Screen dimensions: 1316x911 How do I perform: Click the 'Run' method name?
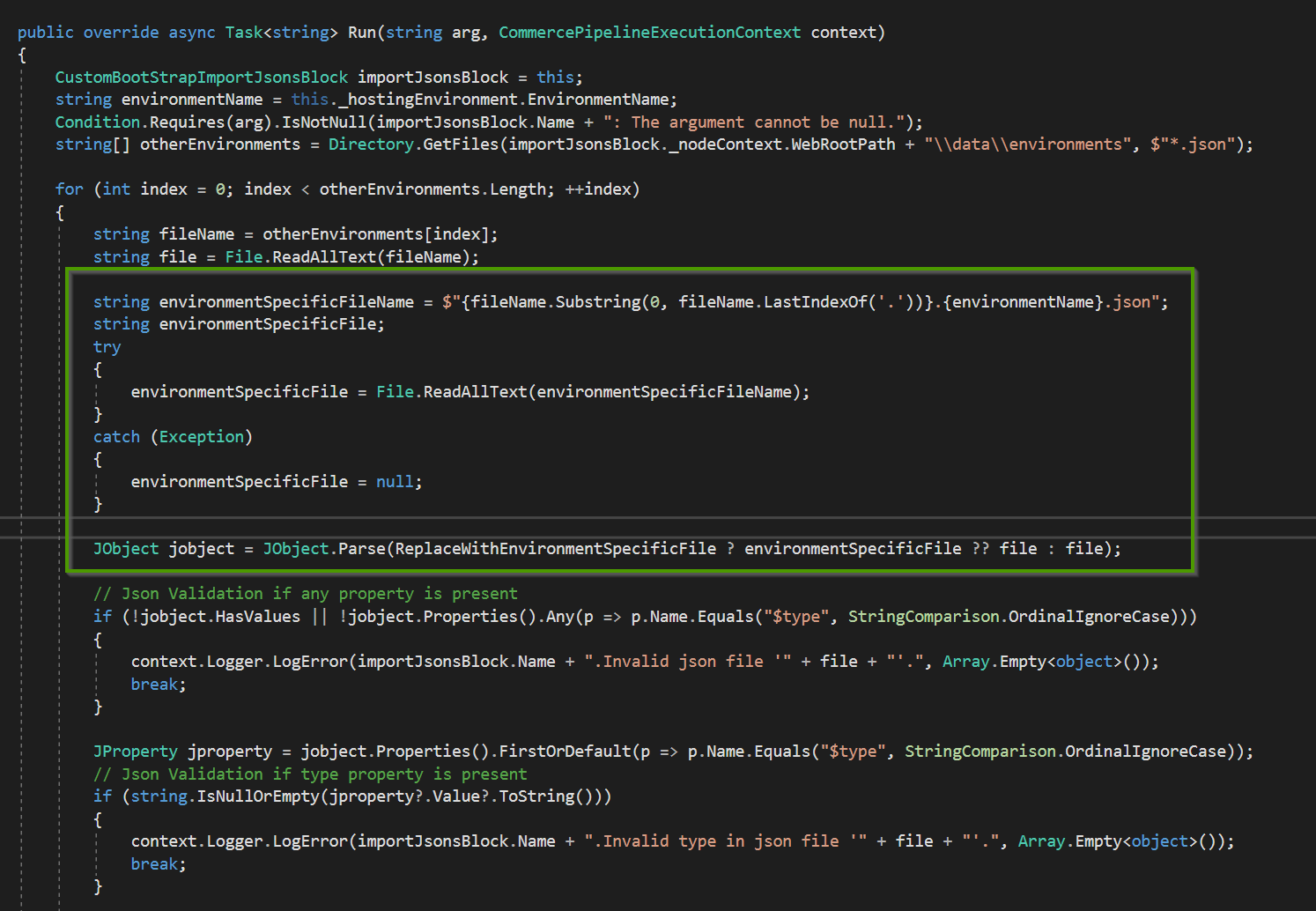coord(362,33)
